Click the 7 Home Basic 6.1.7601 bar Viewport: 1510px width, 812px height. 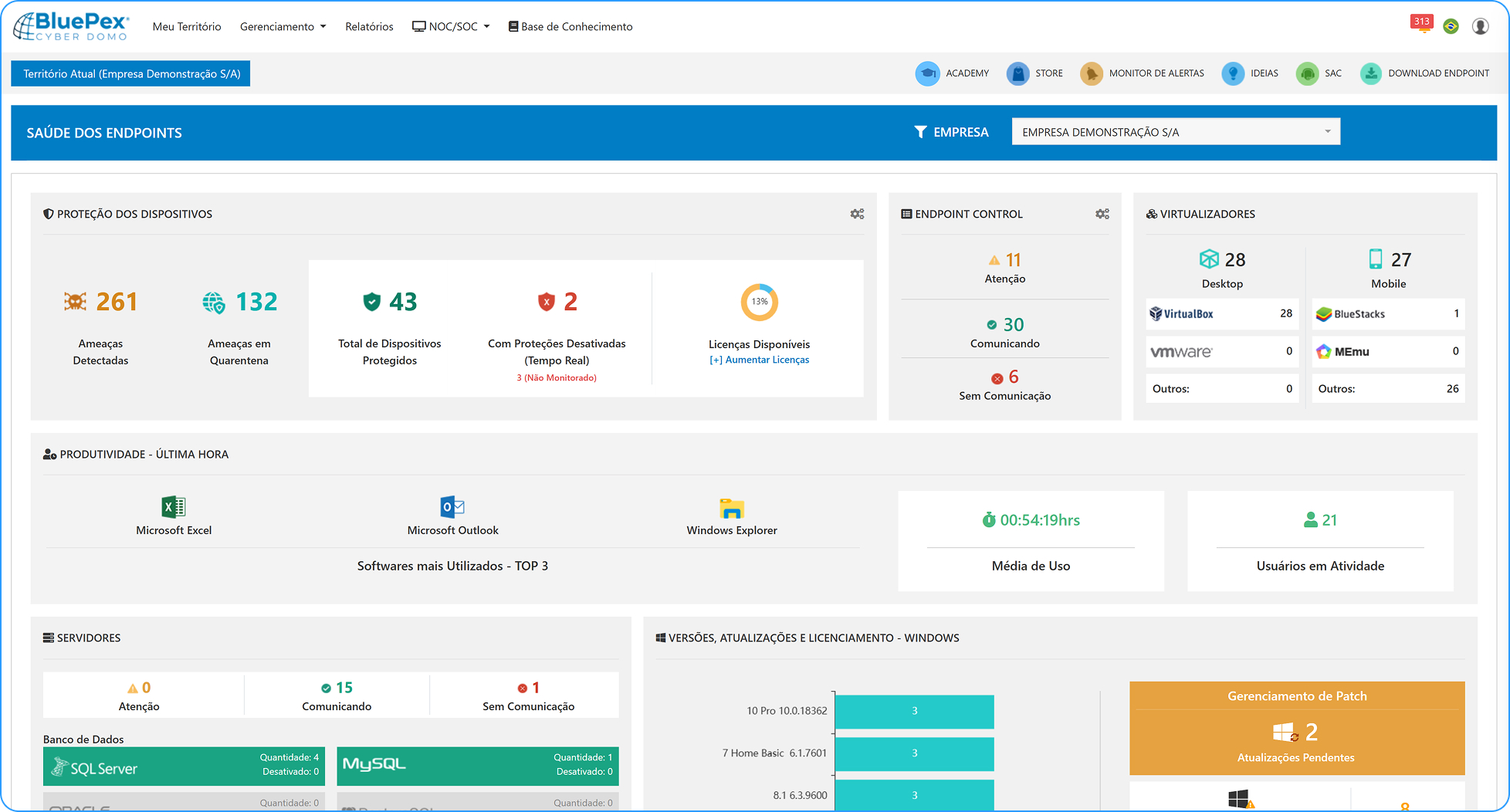point(914,753)
